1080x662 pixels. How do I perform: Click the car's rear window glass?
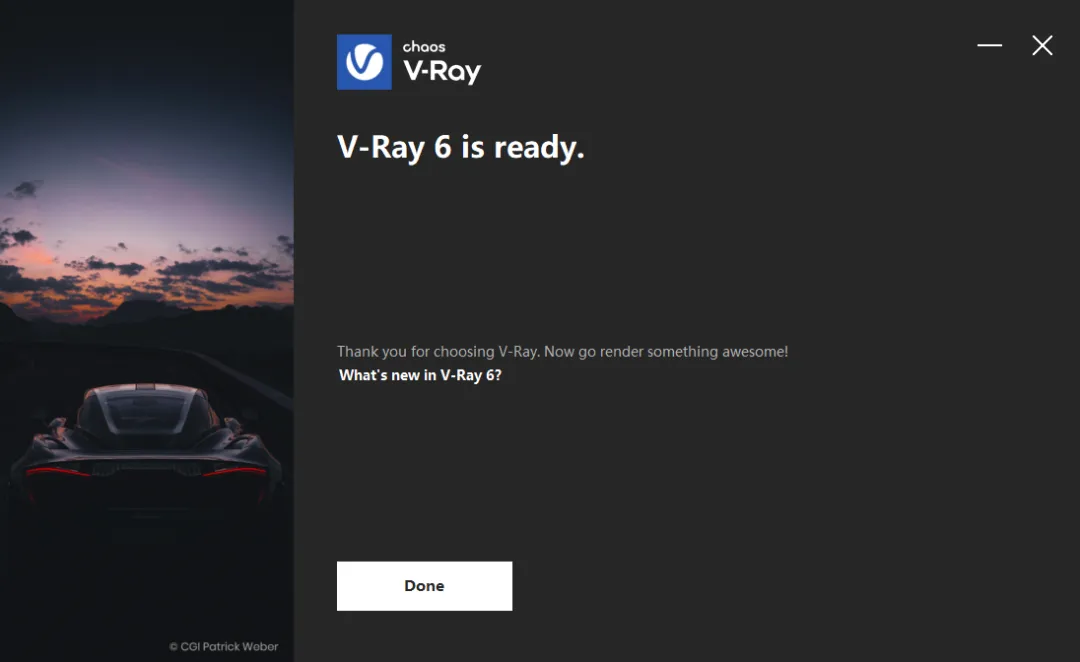tap(145, 412)
